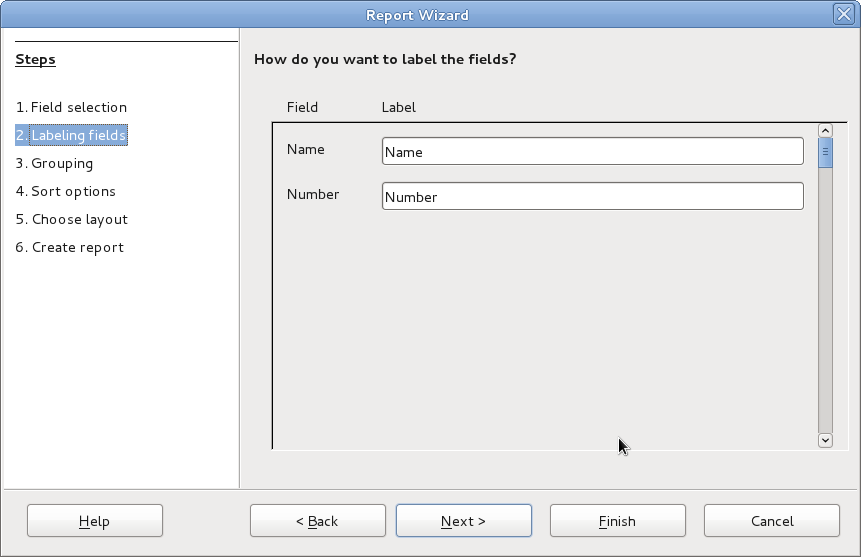Go to the Field selection step
Screen dimensions: 861x557
coord(71,107)
